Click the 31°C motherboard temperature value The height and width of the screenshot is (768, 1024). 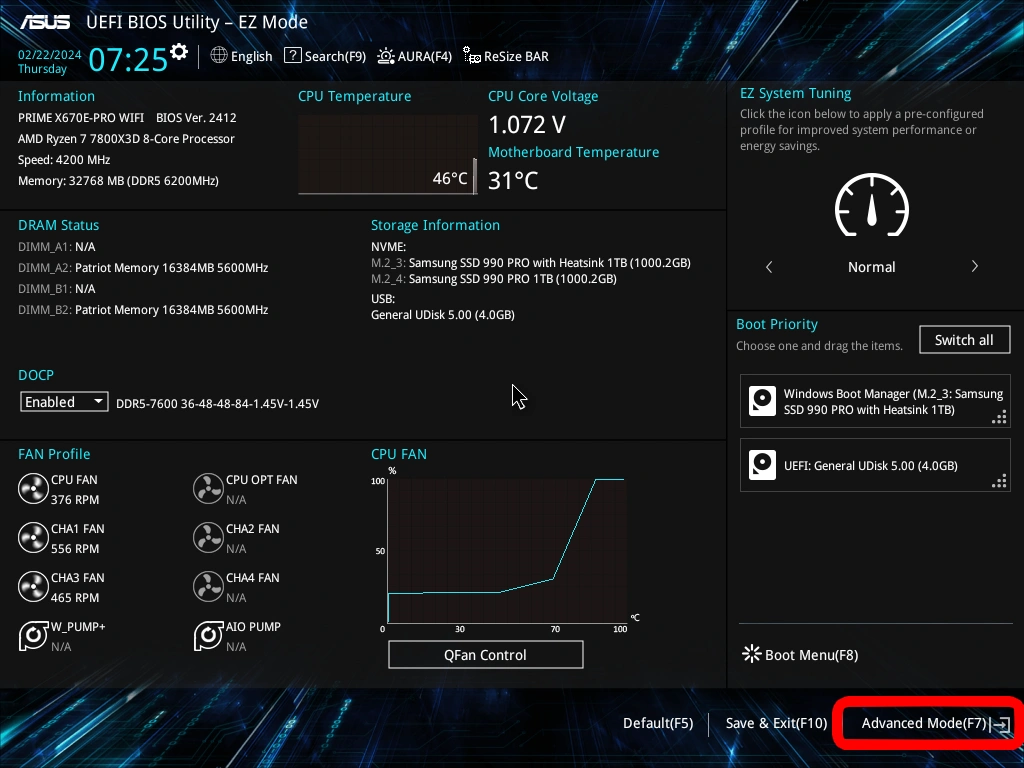click(513, 180)
